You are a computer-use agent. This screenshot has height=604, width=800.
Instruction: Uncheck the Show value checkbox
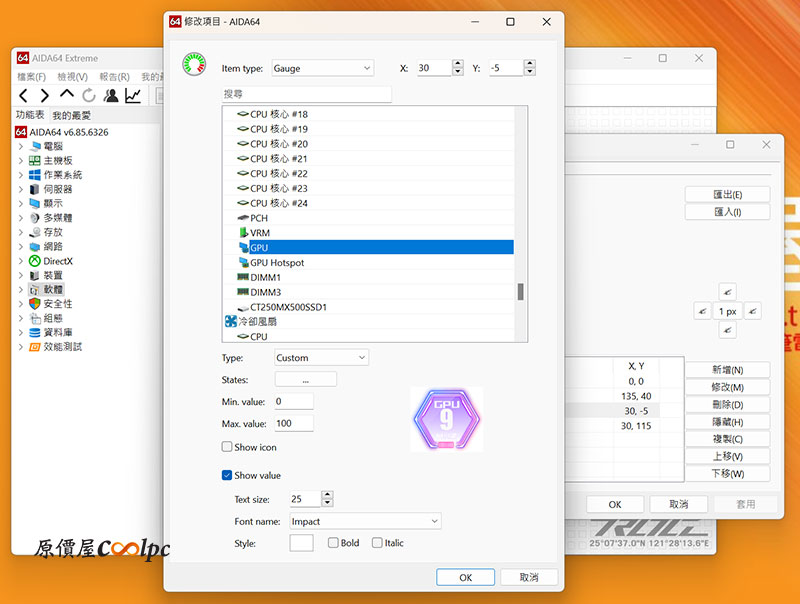pyautogui.click(x=227, y=475)
